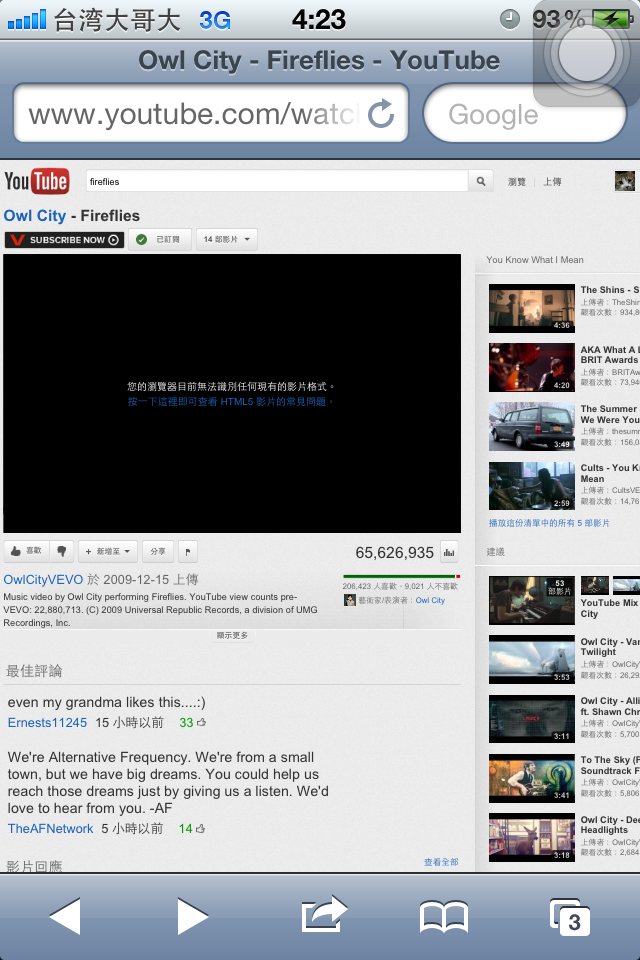Go forward with Safari forward arrow
This screenshot has height=960, width=640.
(192, 916)
